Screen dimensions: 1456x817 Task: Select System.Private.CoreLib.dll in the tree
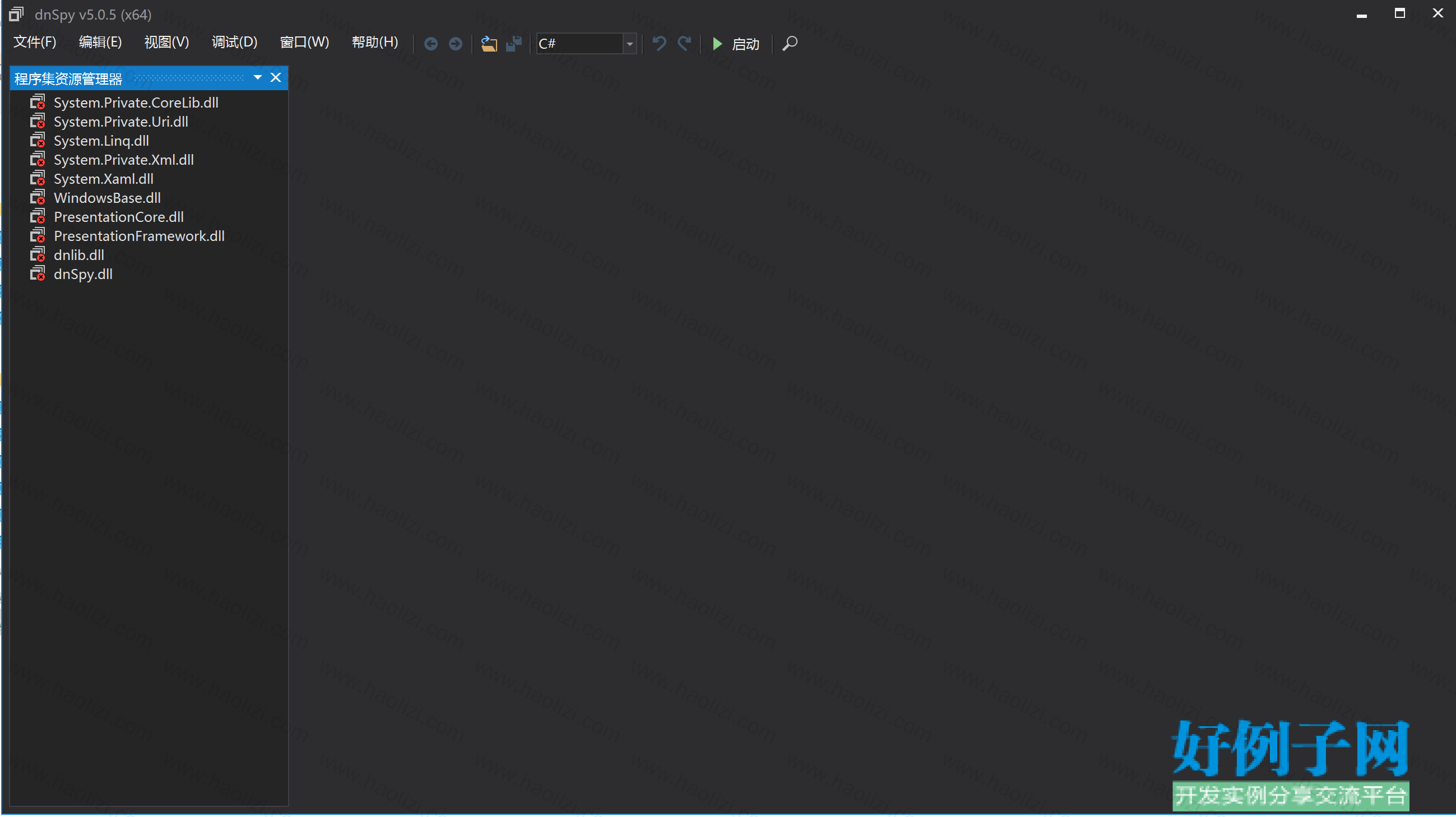pos(136,103)
